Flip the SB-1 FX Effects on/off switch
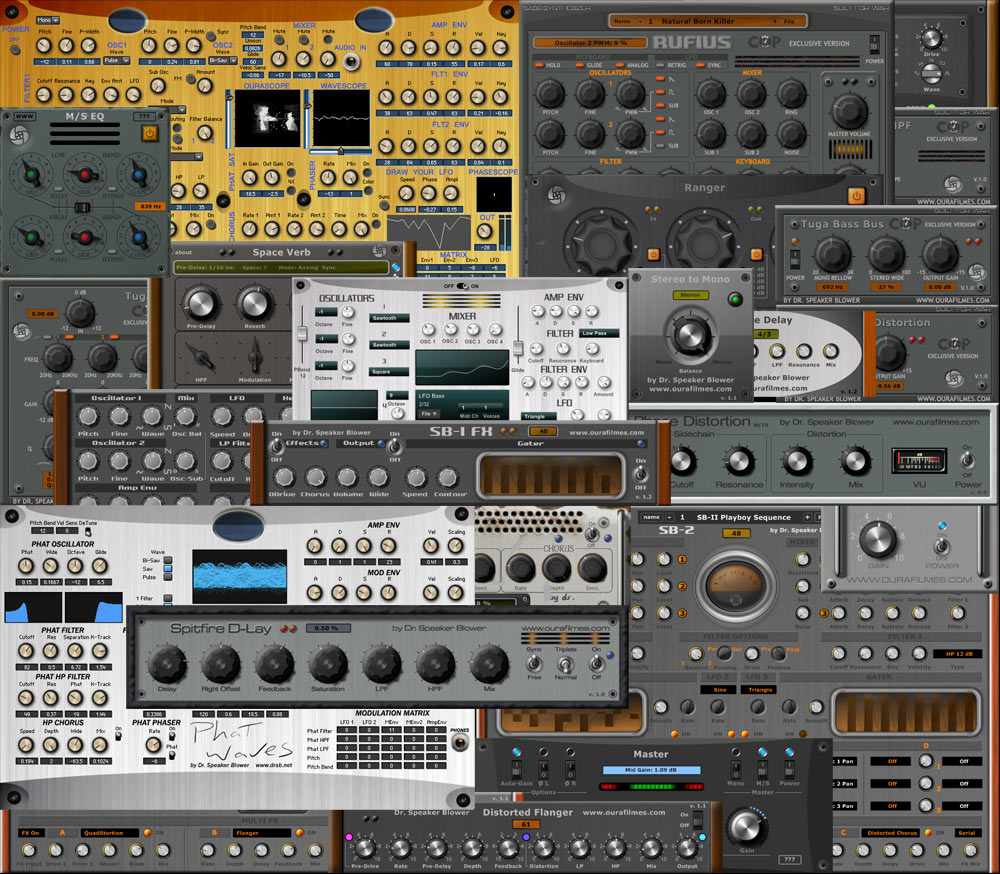 pyautogui.click(x=277, y=447)
